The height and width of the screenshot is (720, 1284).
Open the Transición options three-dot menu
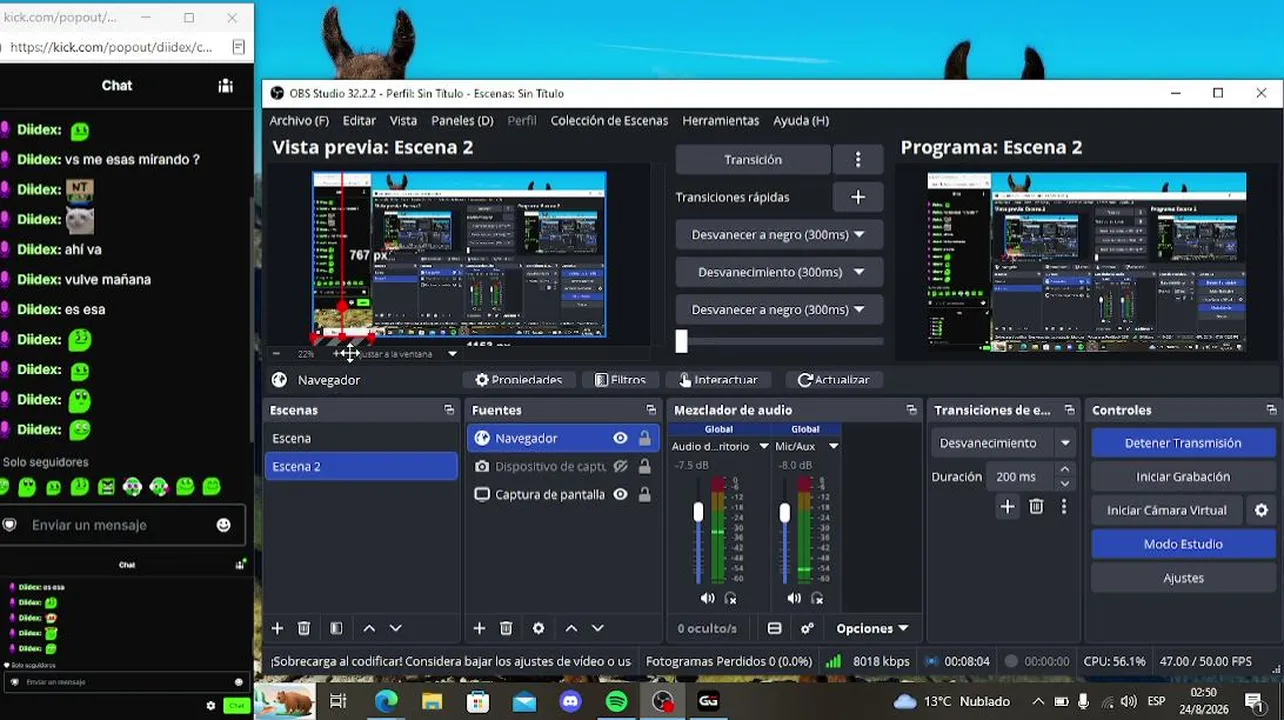858,160
